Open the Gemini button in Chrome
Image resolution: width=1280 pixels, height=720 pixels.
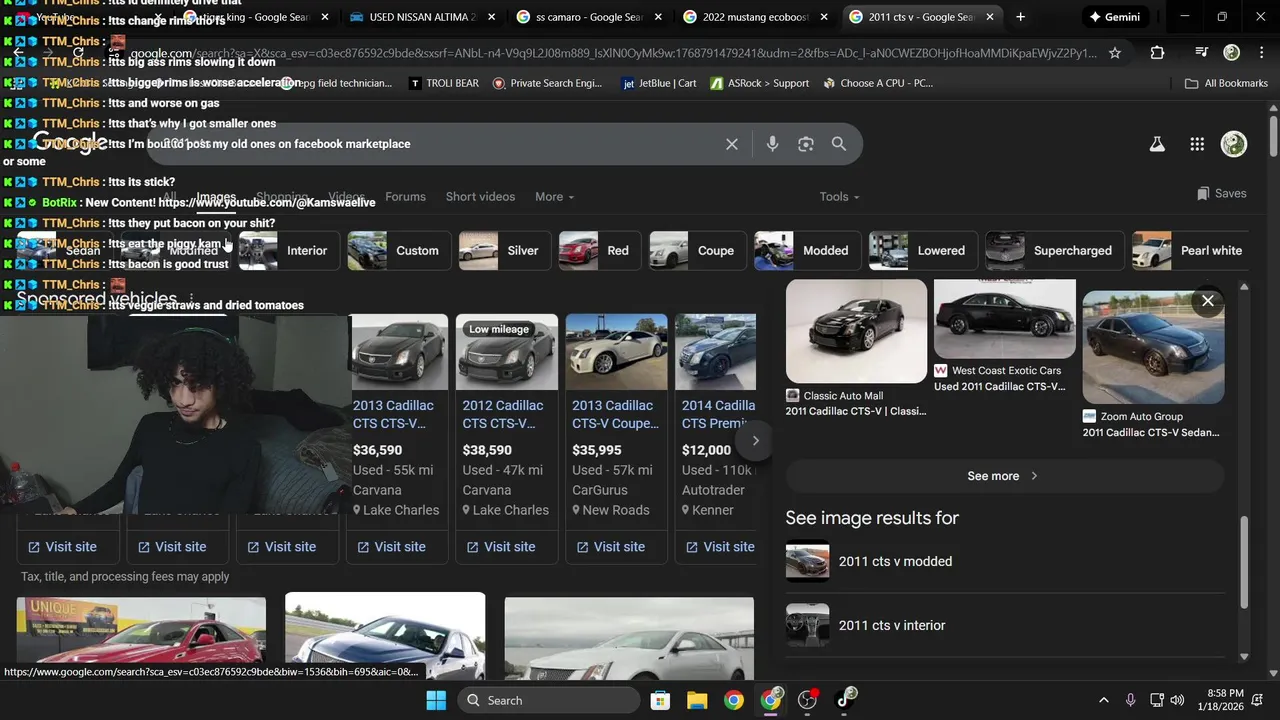[x=1115, y=17]
